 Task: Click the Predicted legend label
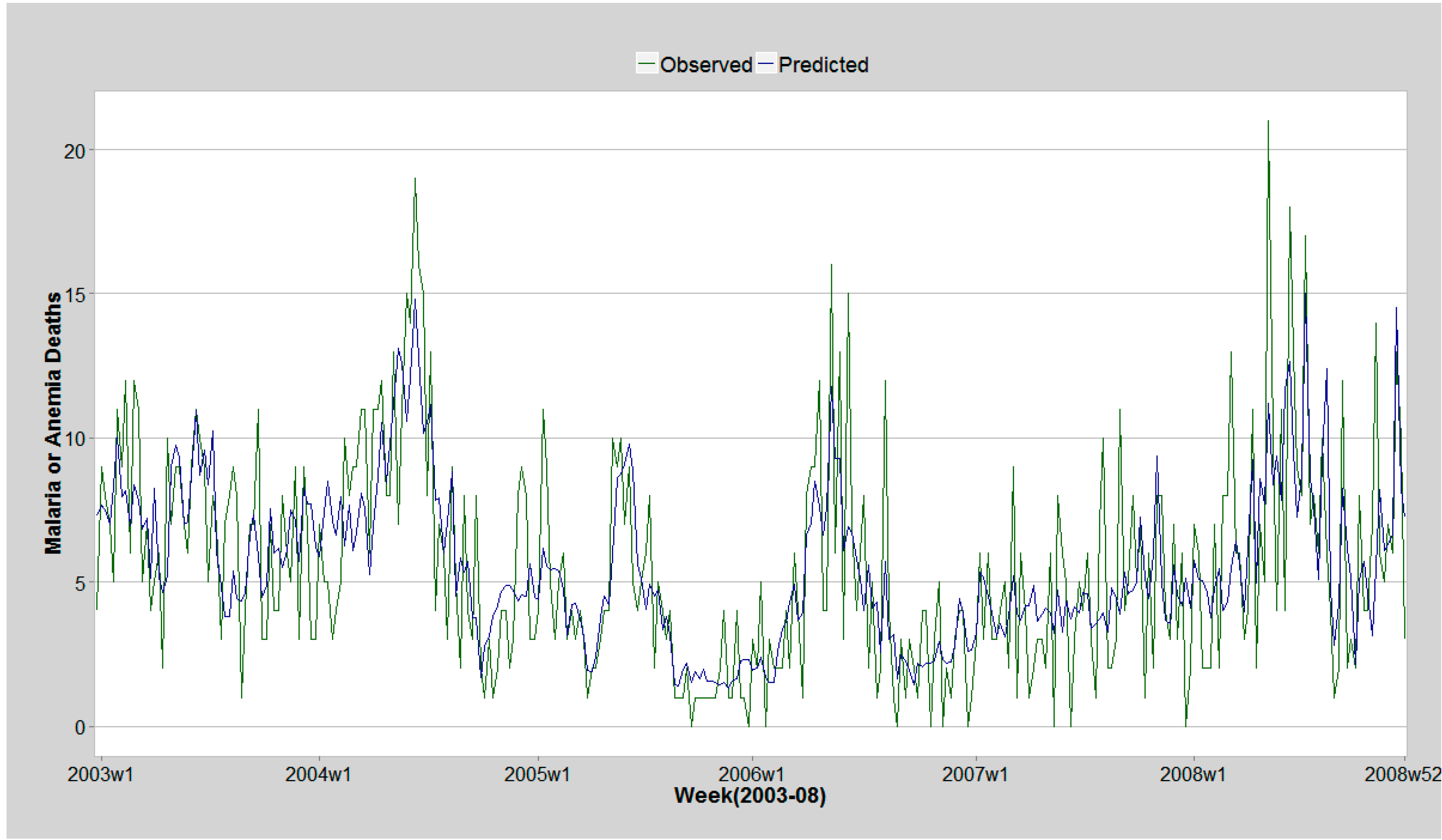click(824, 65)
